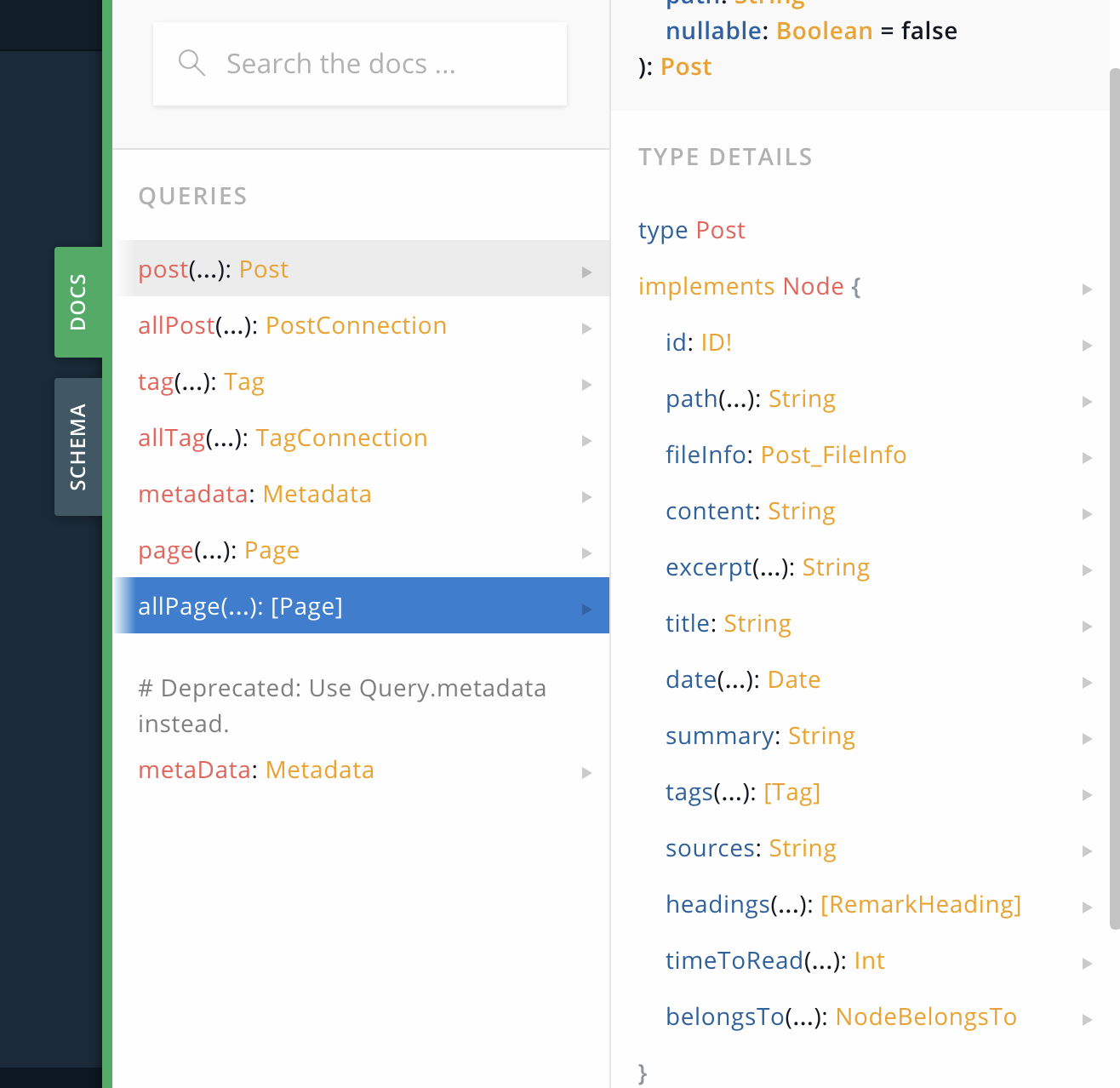Expand the allPage entry via its triangle
Screen dimensions: 1120x1088
coord(586,609)
